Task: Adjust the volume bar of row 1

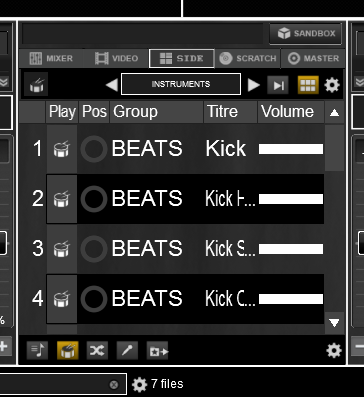Action: [x=291, y=149]
